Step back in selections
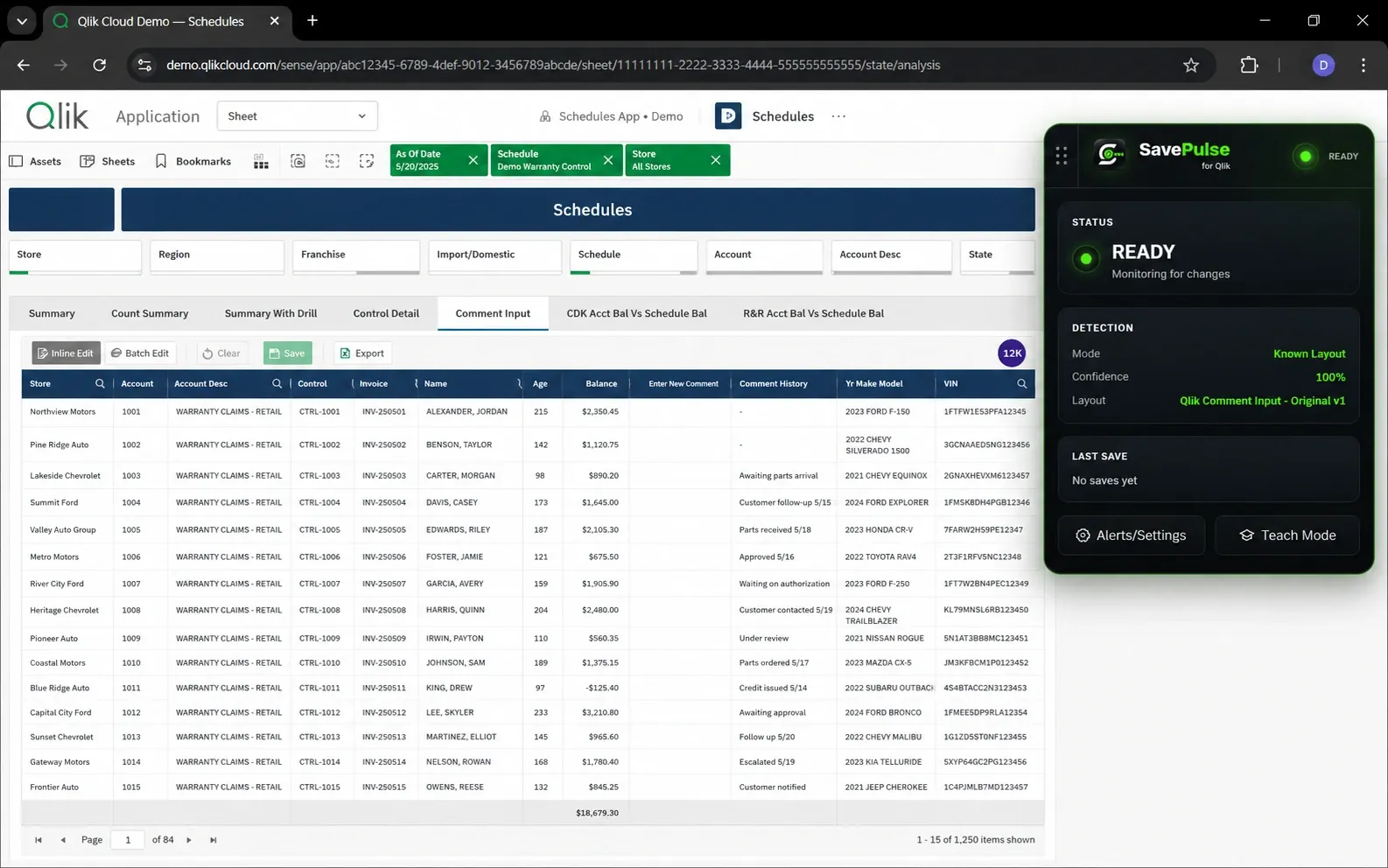This screenshot has width=1388, height=868. [x=333, y=161]
